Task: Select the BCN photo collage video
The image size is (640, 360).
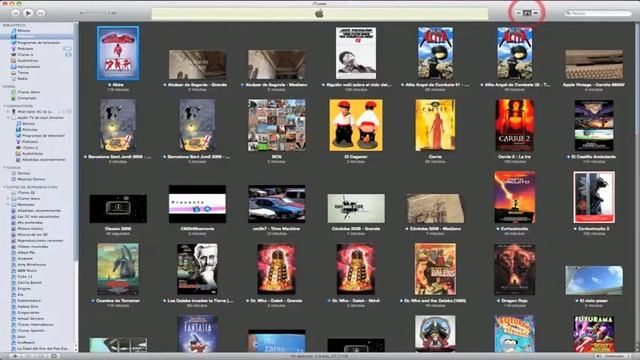Action: click(x=277, y=125)
